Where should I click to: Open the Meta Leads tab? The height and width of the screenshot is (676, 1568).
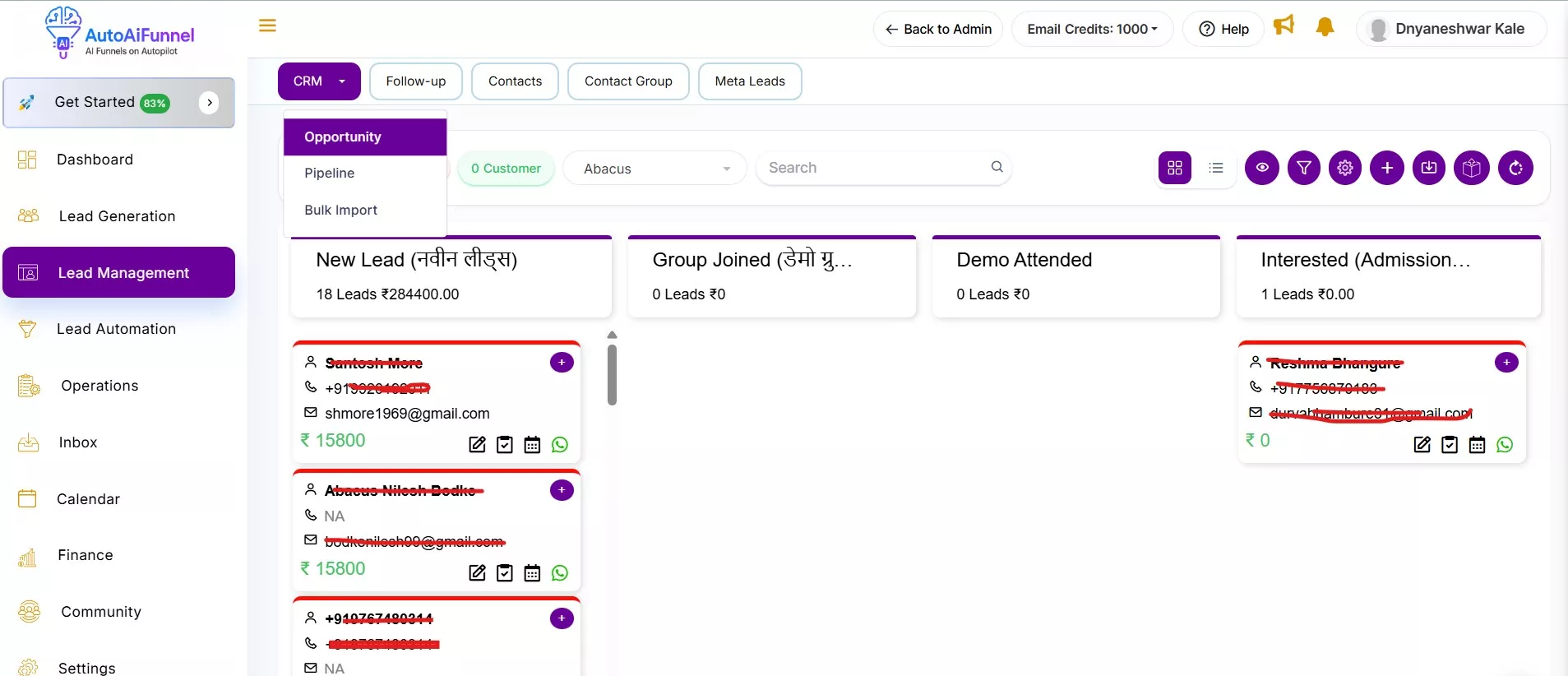coord(749,81)
